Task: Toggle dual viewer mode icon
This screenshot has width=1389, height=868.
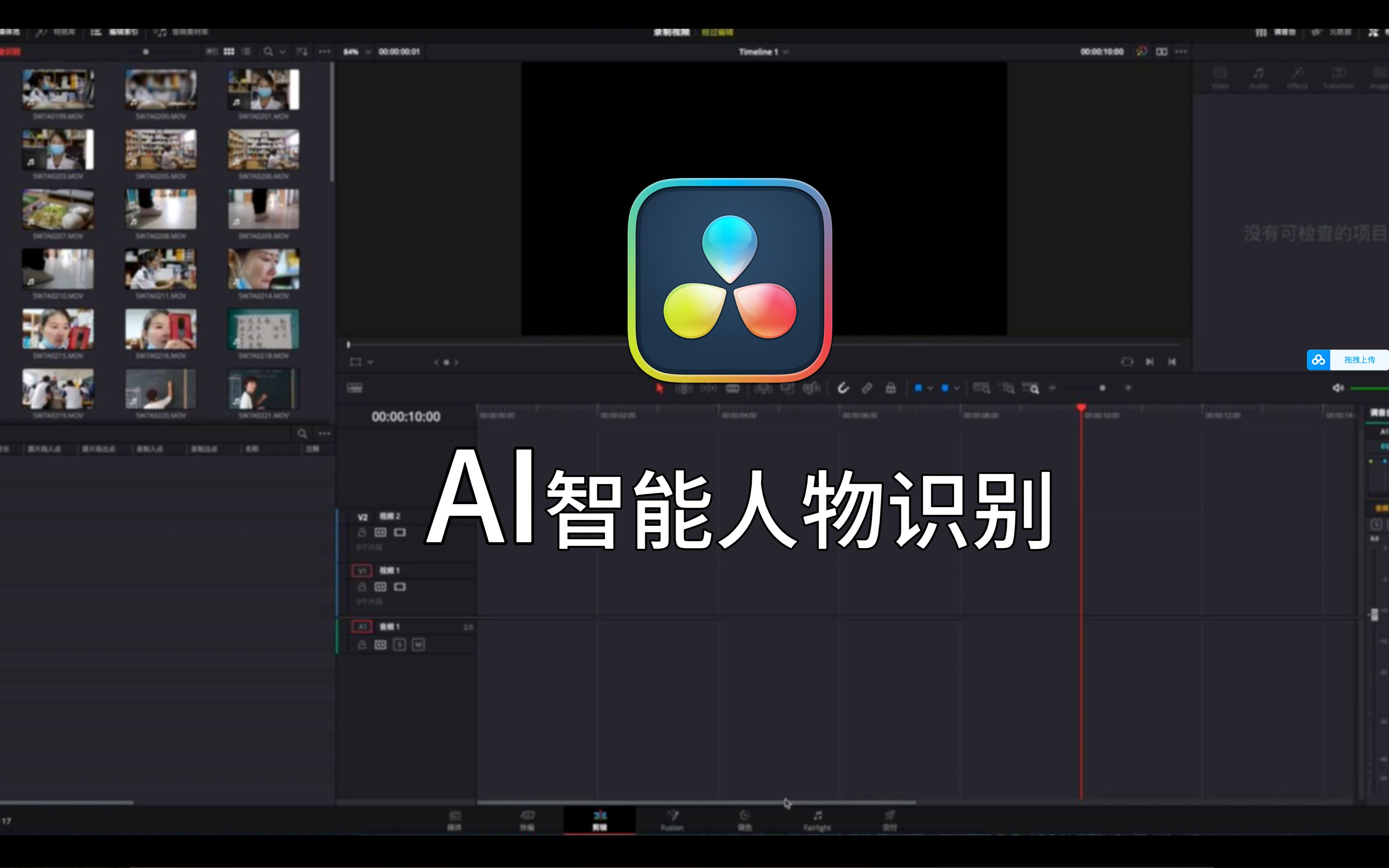Action: 1162,52
